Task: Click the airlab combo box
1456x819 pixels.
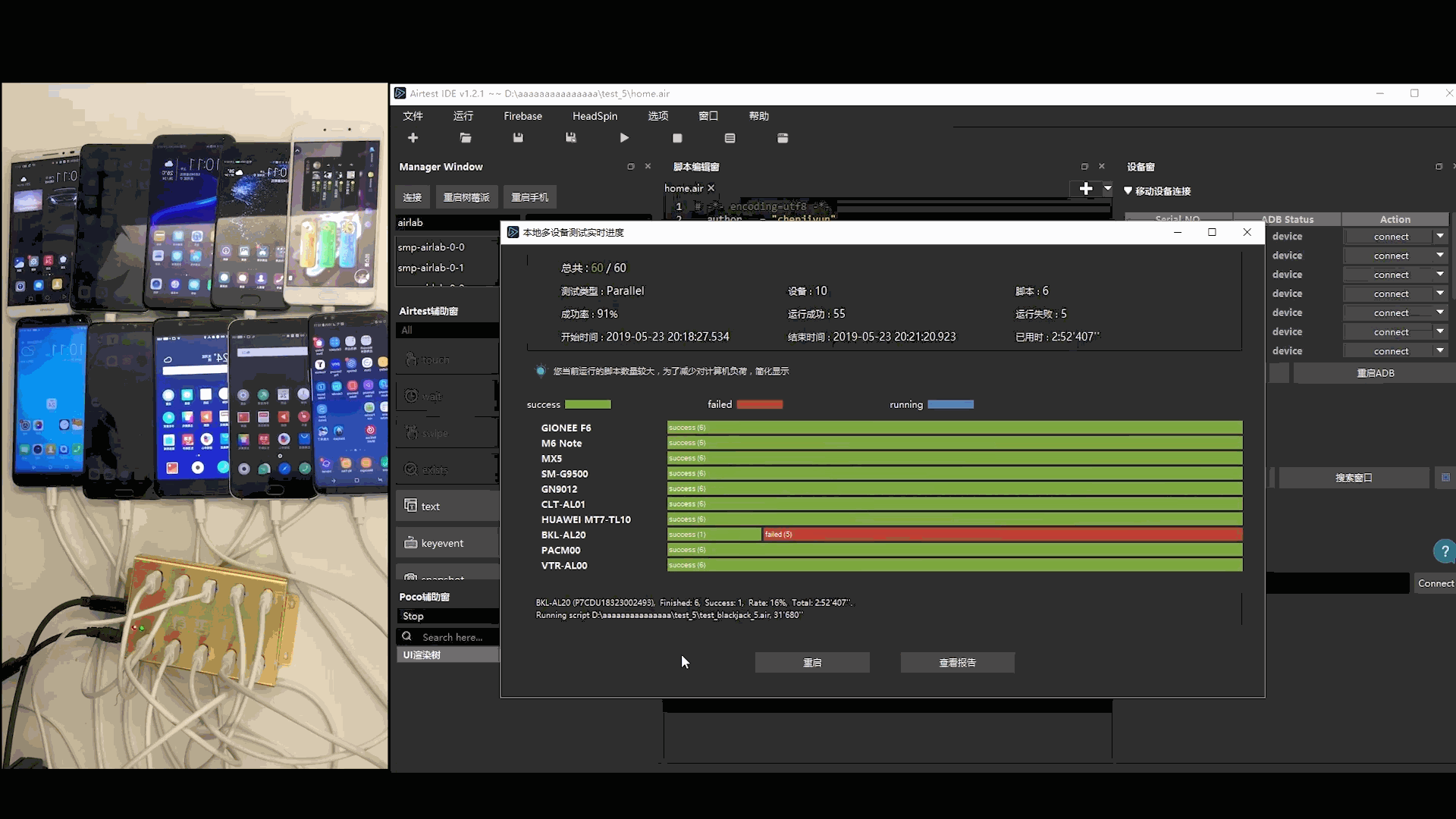Action: tap(447, 222)
